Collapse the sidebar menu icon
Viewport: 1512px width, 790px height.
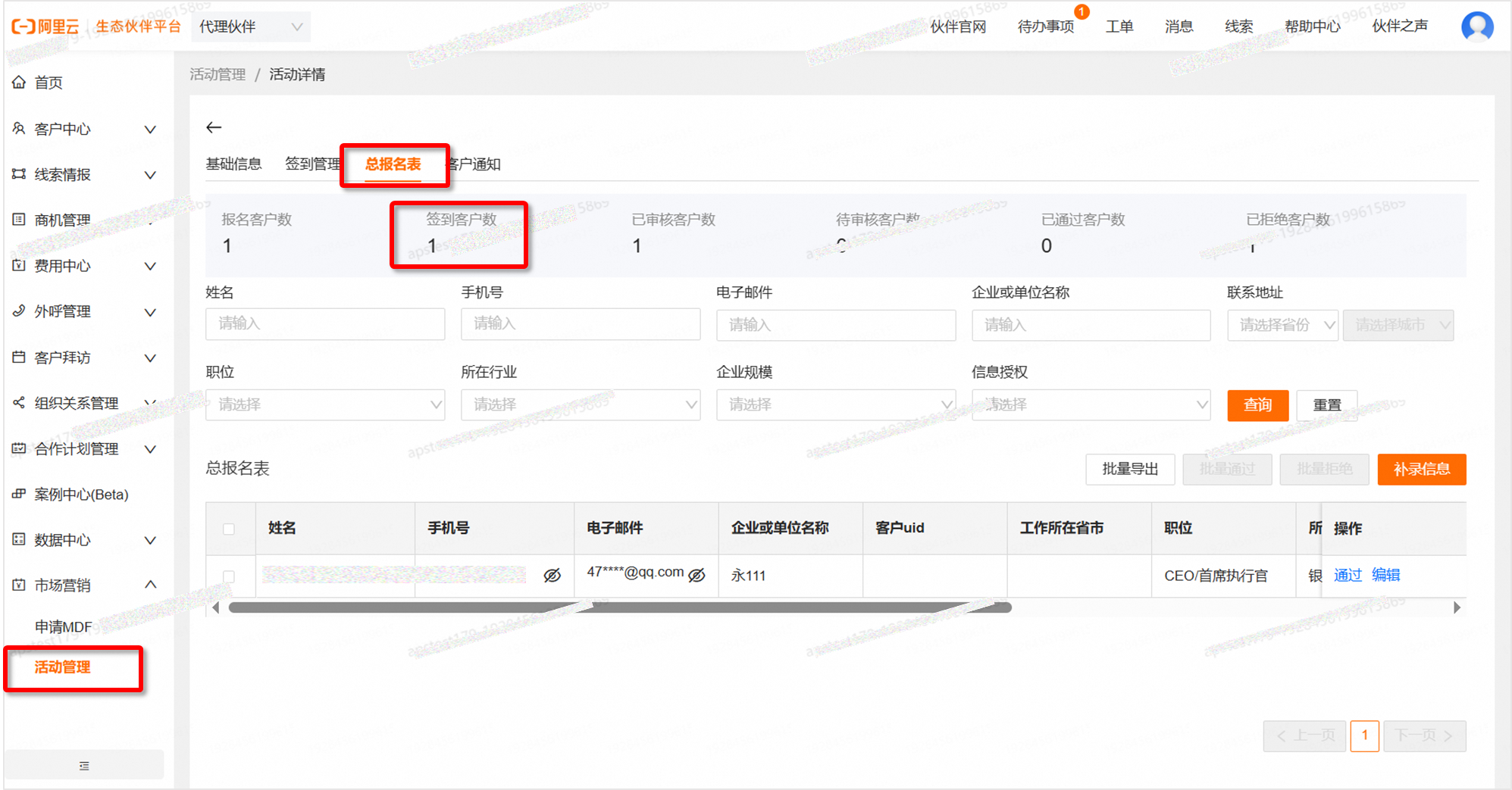click(84, 766)
